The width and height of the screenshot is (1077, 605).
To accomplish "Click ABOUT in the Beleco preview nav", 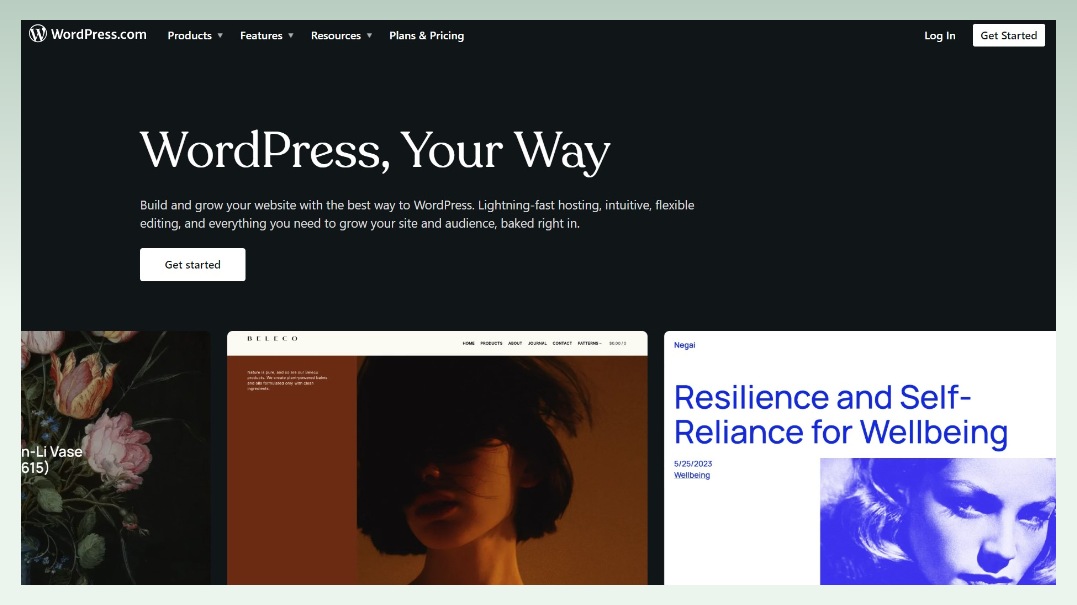I will (515, 343).
